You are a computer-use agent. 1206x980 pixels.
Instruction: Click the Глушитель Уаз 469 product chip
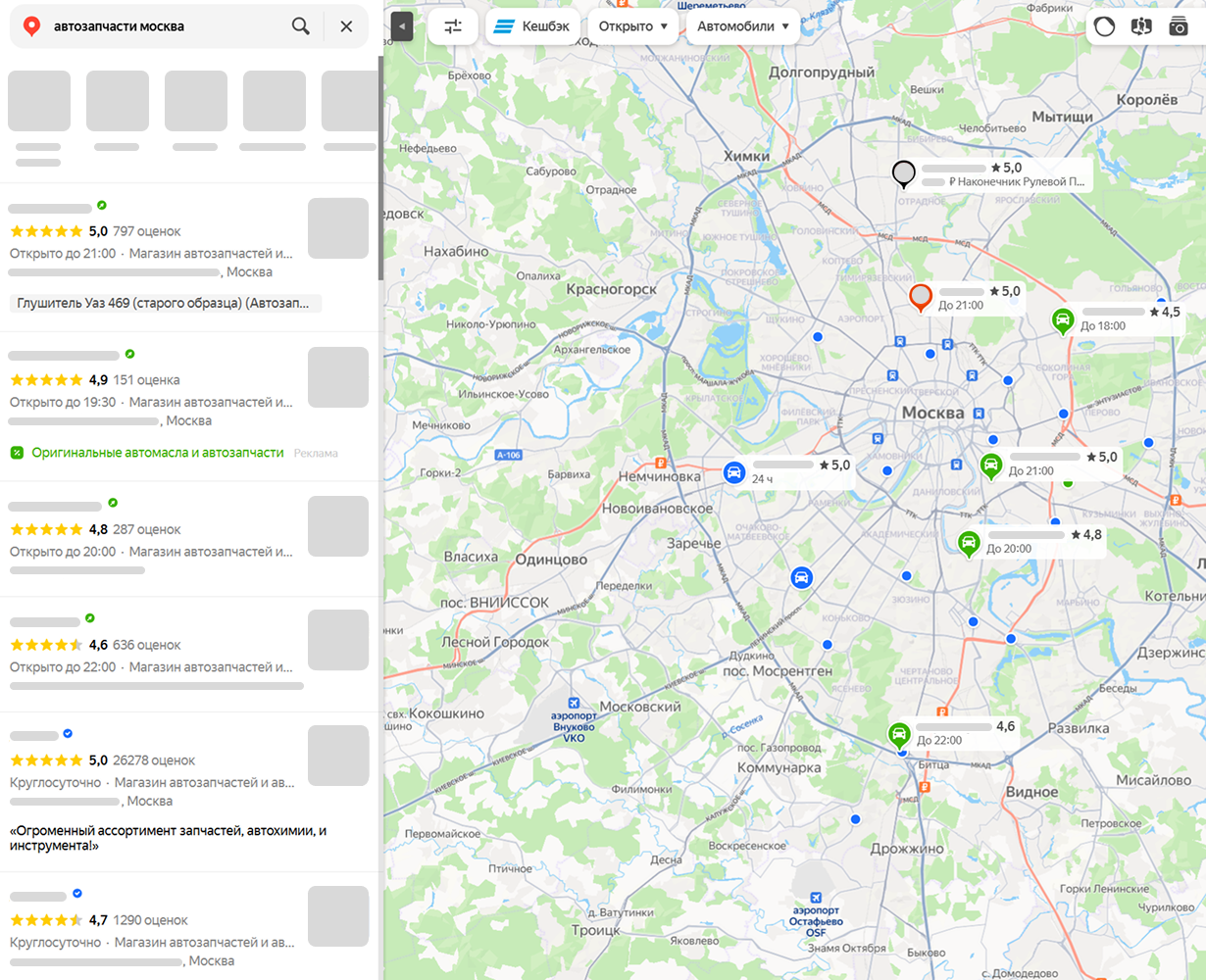[x=165, y=304]
